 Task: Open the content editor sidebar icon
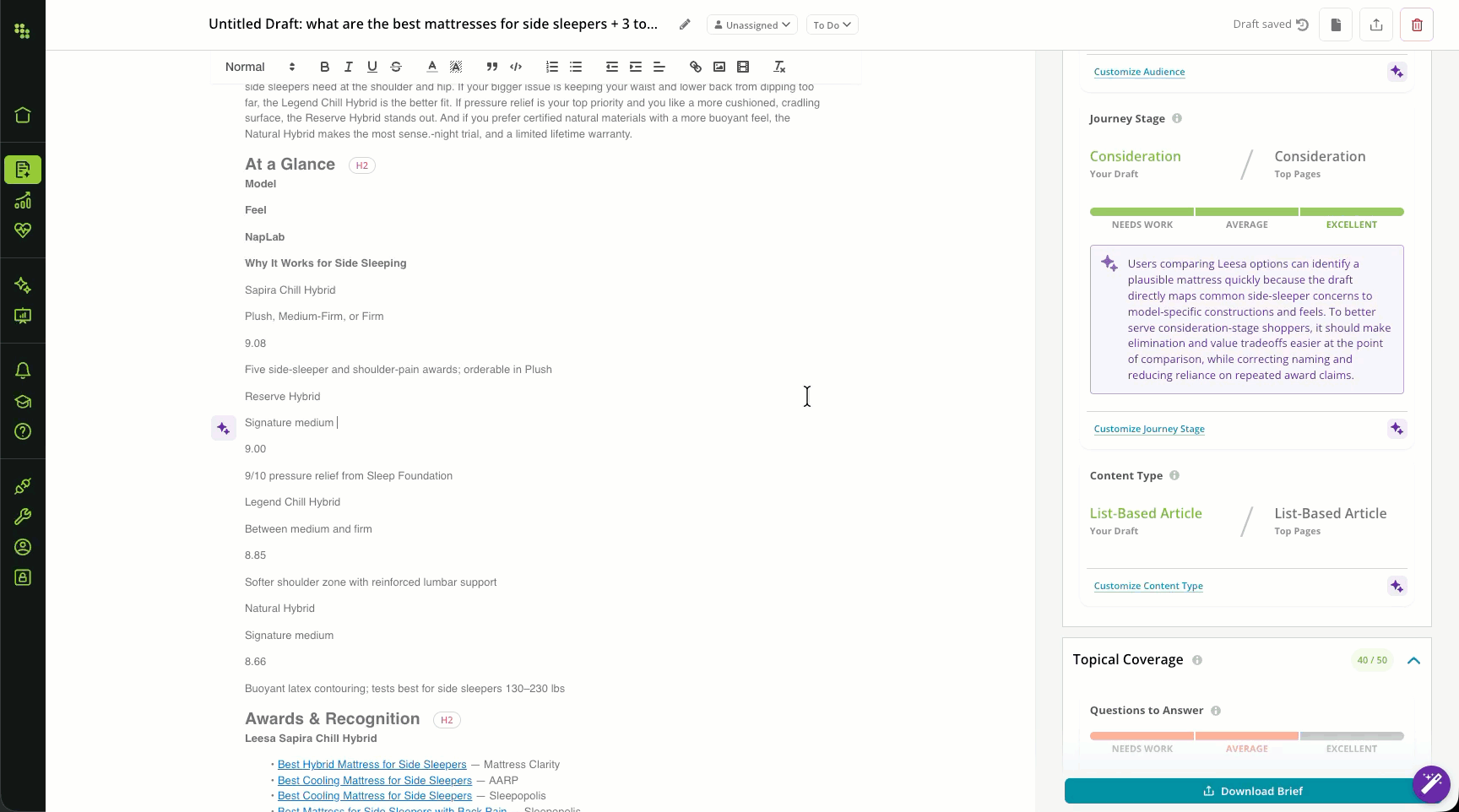(x=23, y=170)
